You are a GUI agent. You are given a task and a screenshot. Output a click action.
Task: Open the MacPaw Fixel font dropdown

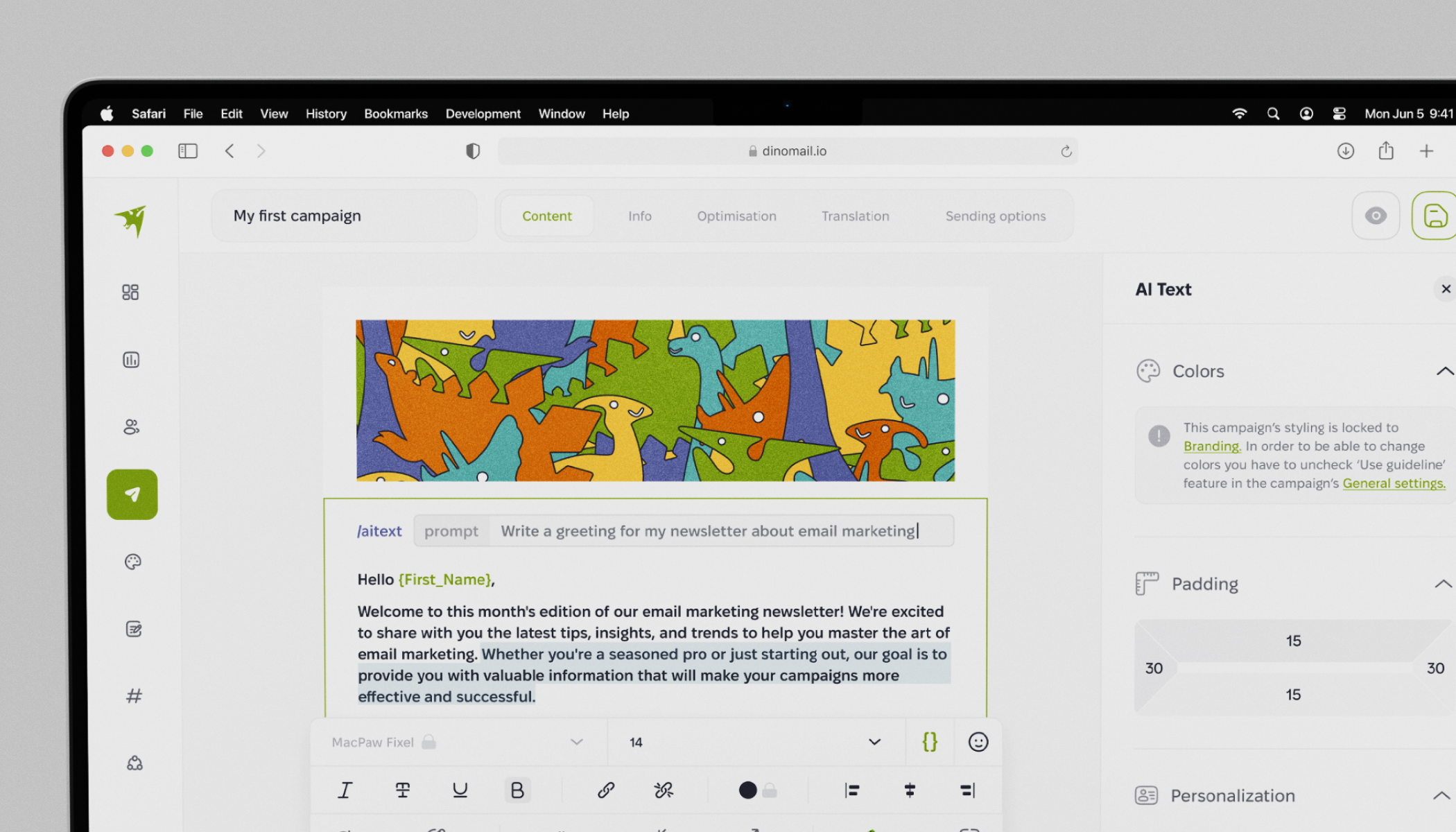(458, 742)
